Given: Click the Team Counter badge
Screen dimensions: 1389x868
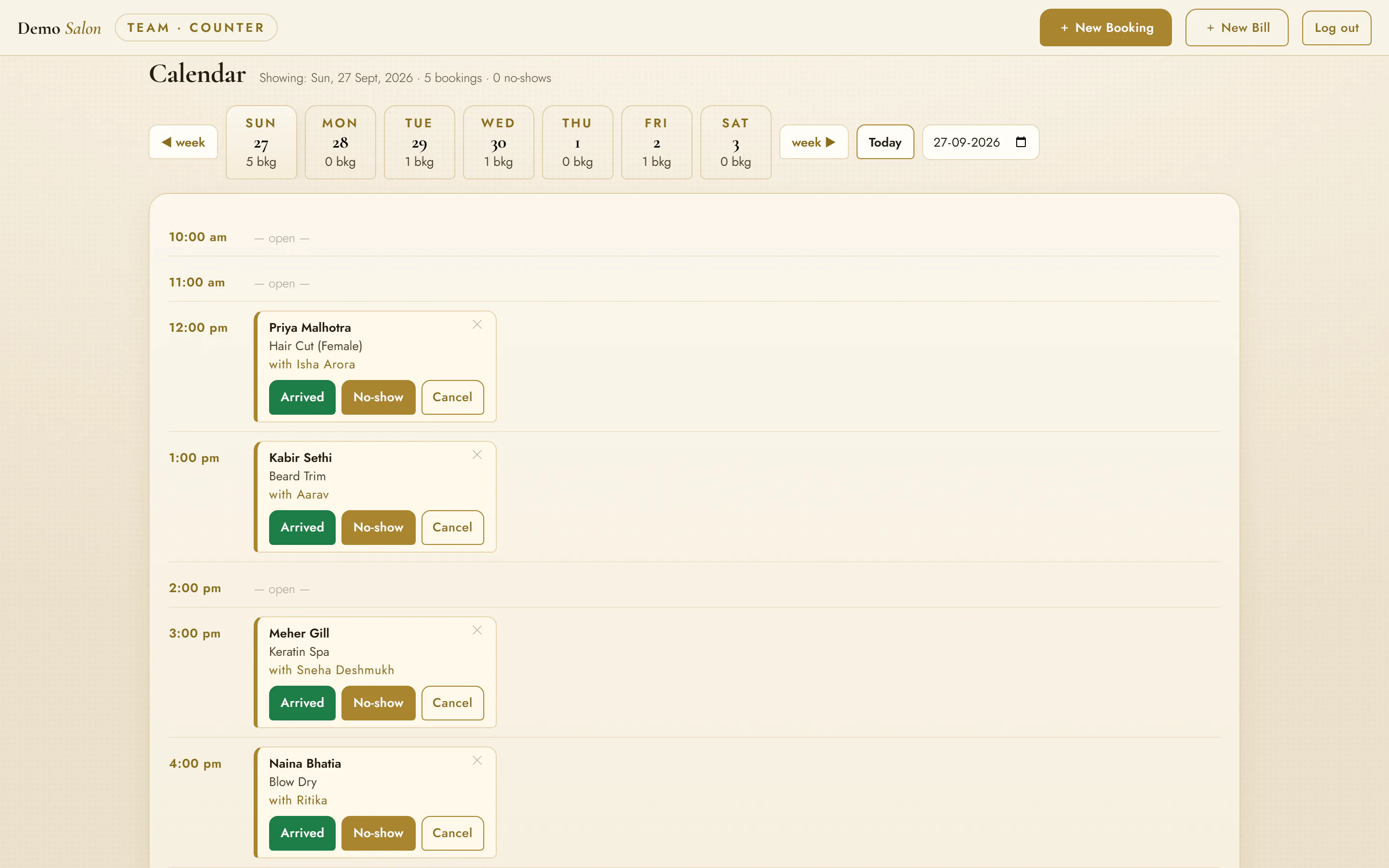Looking at the screenshot, I should 196,27.
